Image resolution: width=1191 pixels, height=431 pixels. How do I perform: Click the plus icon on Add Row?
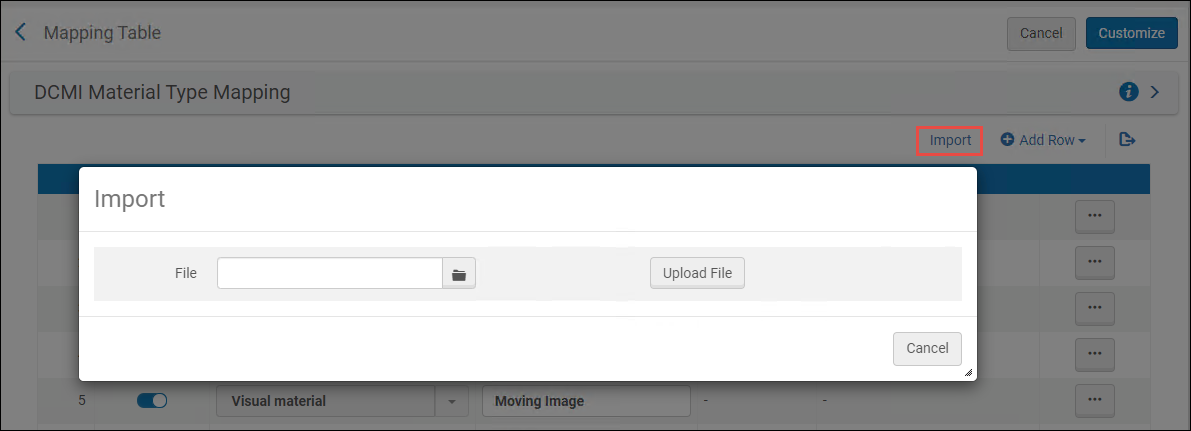(1007, 140)
